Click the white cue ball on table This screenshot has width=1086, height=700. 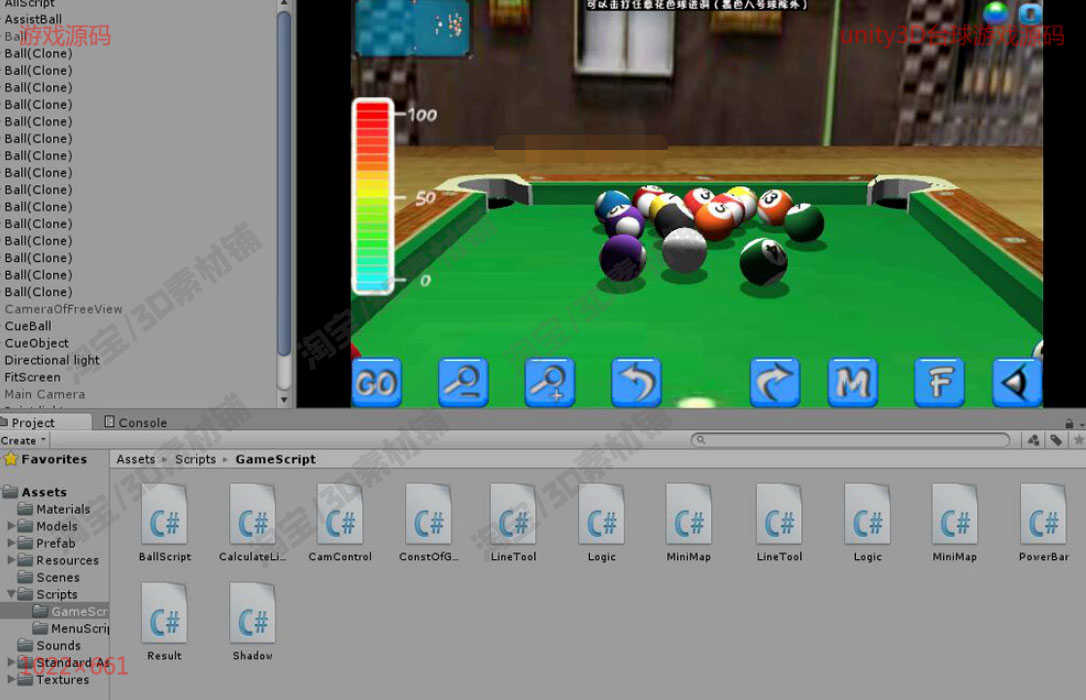tap(684, 251)
